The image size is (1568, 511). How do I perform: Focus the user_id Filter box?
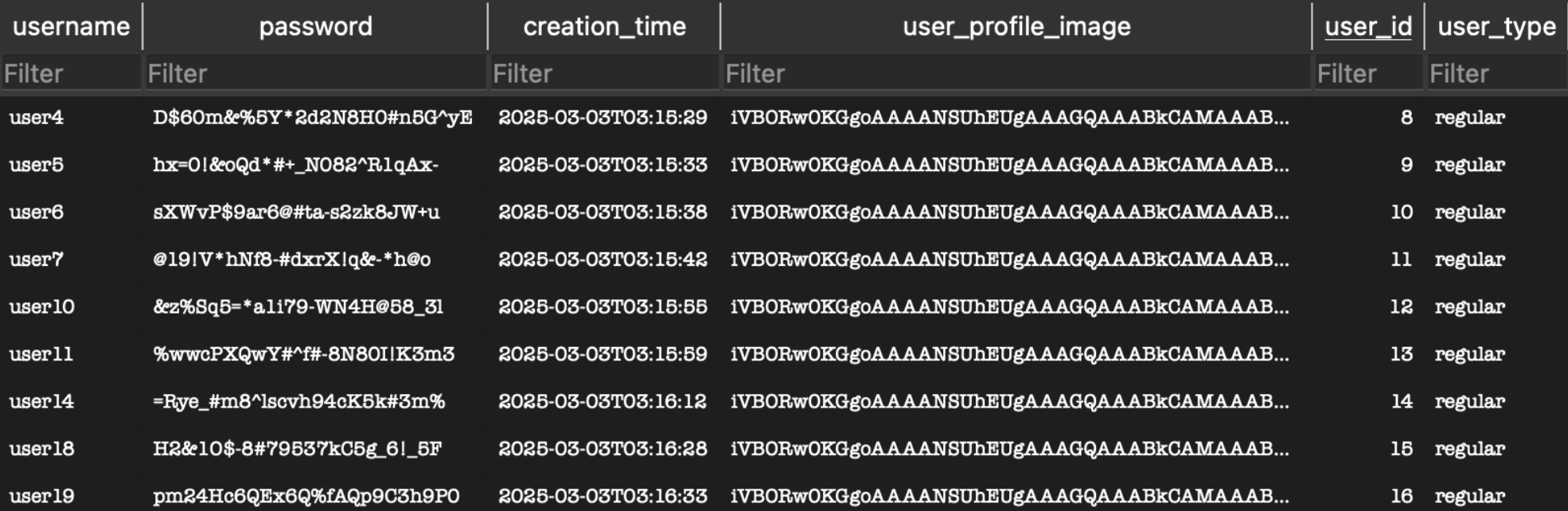click(1367, 73)
